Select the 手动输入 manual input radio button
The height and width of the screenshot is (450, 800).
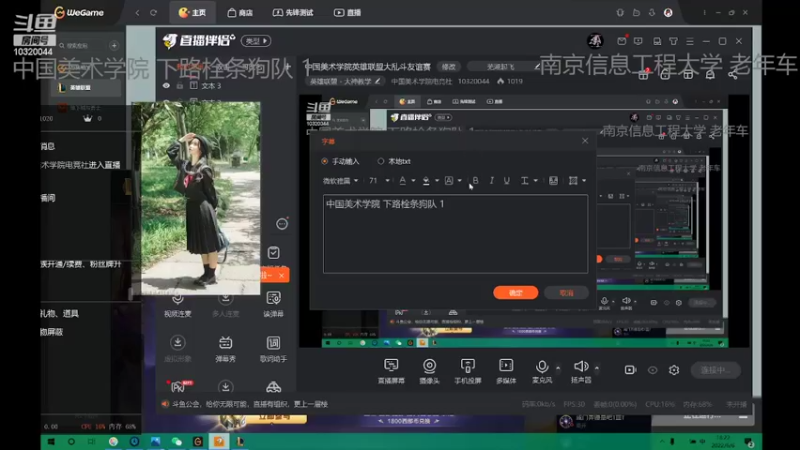point(324,161)
